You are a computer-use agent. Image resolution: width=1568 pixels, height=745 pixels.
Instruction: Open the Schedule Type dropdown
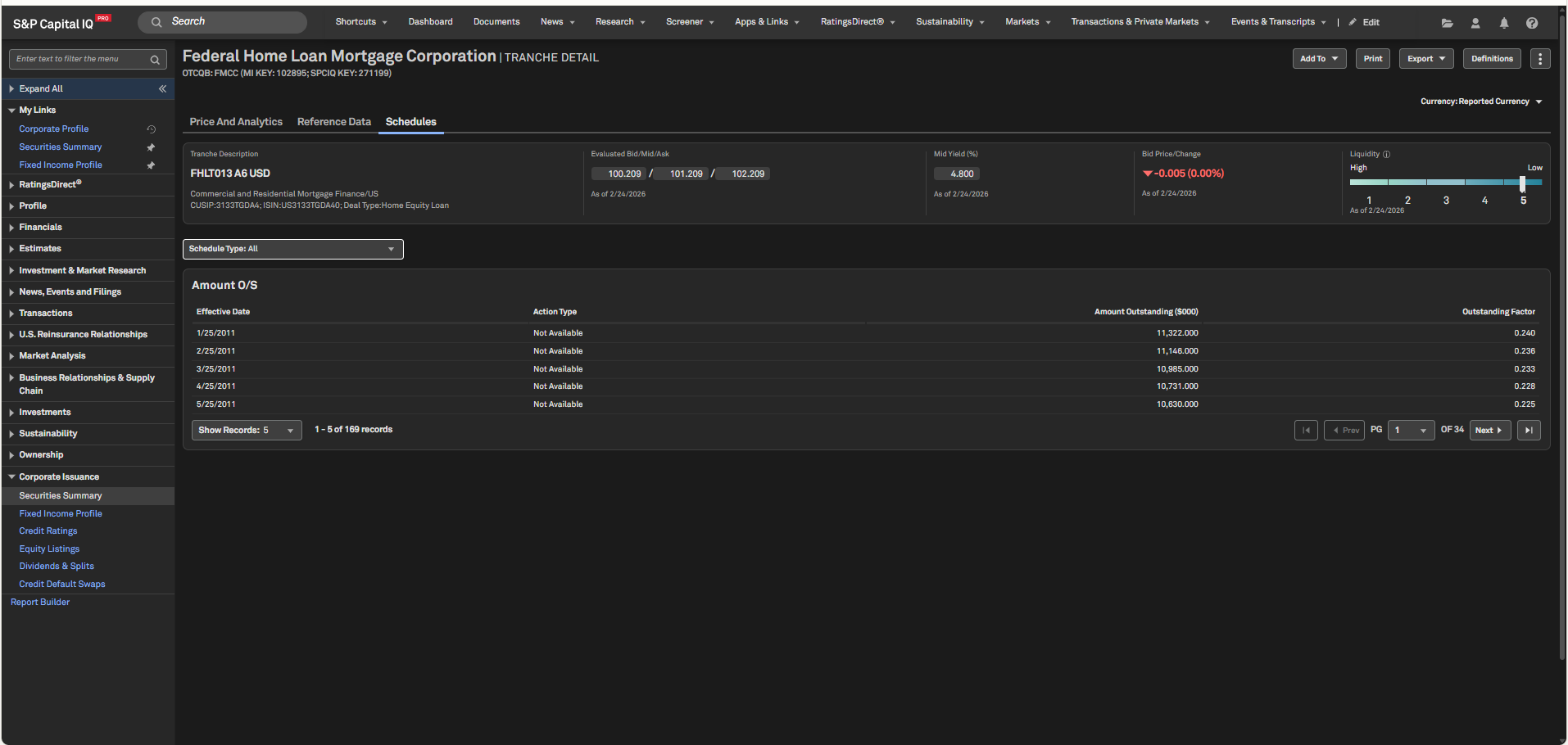(292, 249)
